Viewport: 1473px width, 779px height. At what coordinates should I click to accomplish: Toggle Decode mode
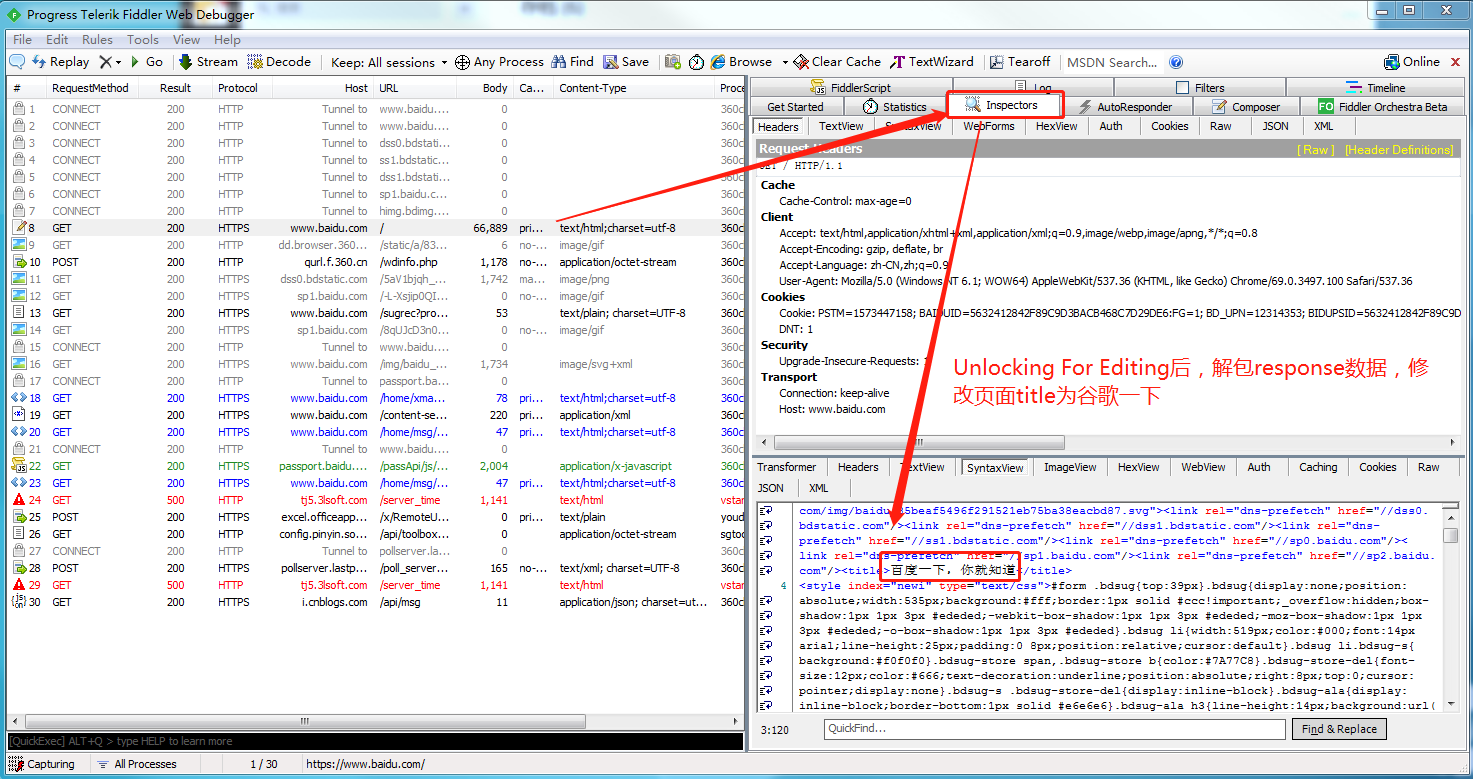tap(279, 62)
